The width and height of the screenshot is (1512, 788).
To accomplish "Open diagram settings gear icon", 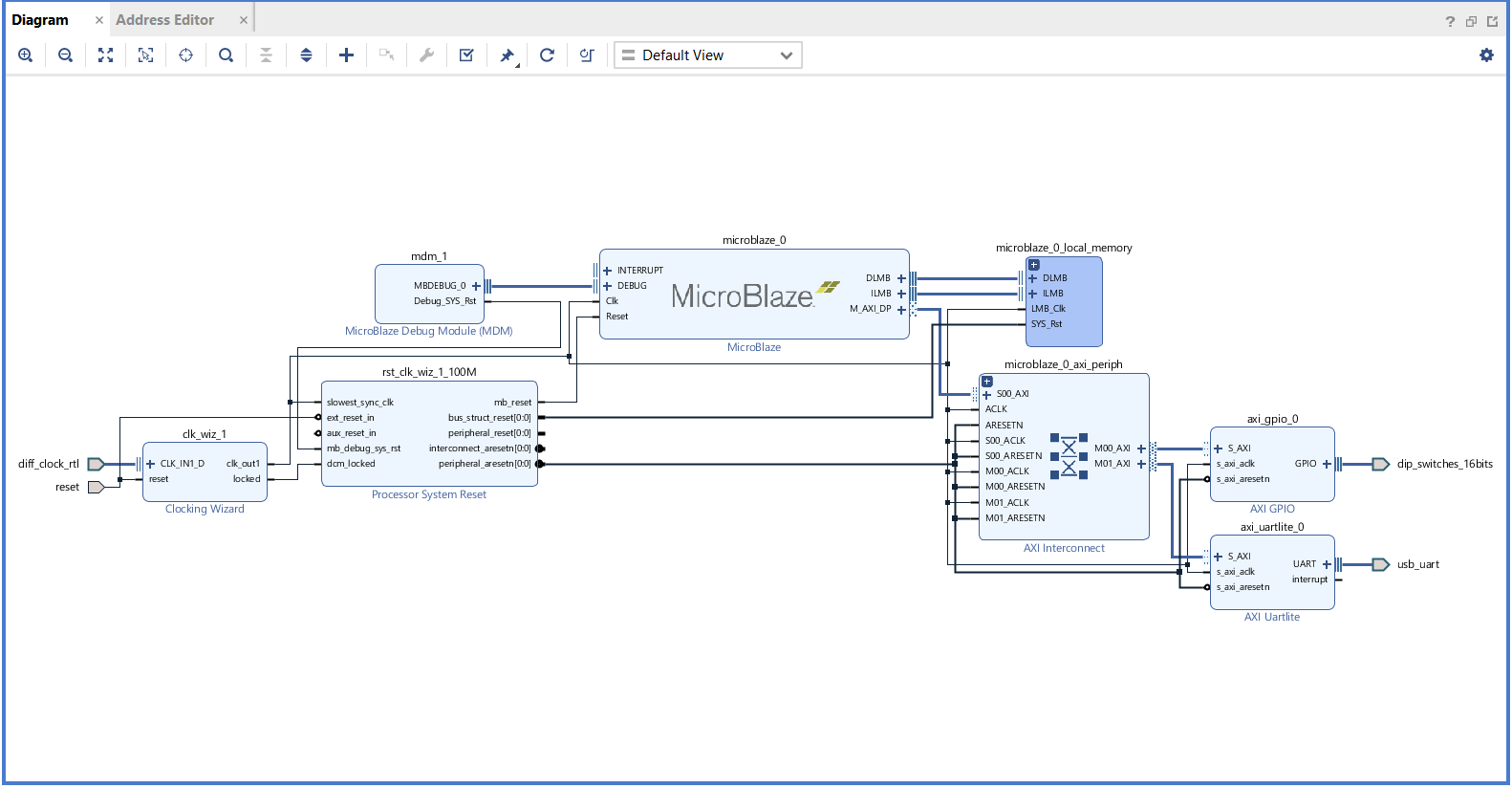I will pos(1486,55).
